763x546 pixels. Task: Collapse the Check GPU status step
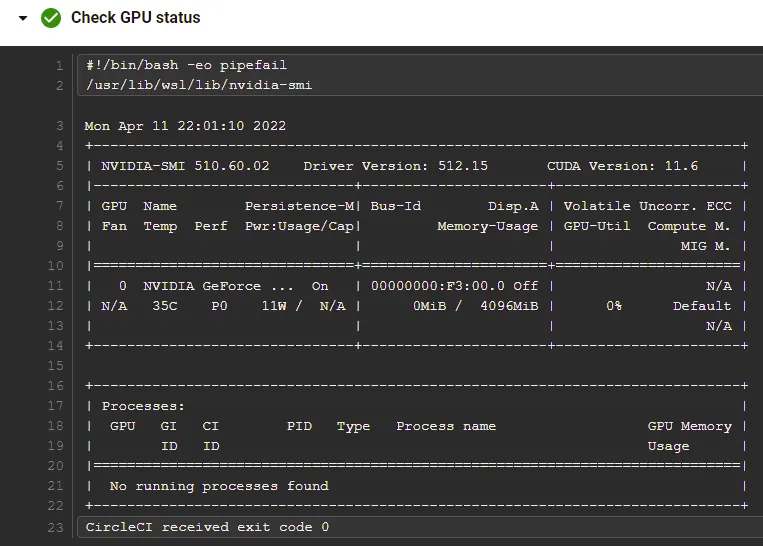[x=22, y=18]
